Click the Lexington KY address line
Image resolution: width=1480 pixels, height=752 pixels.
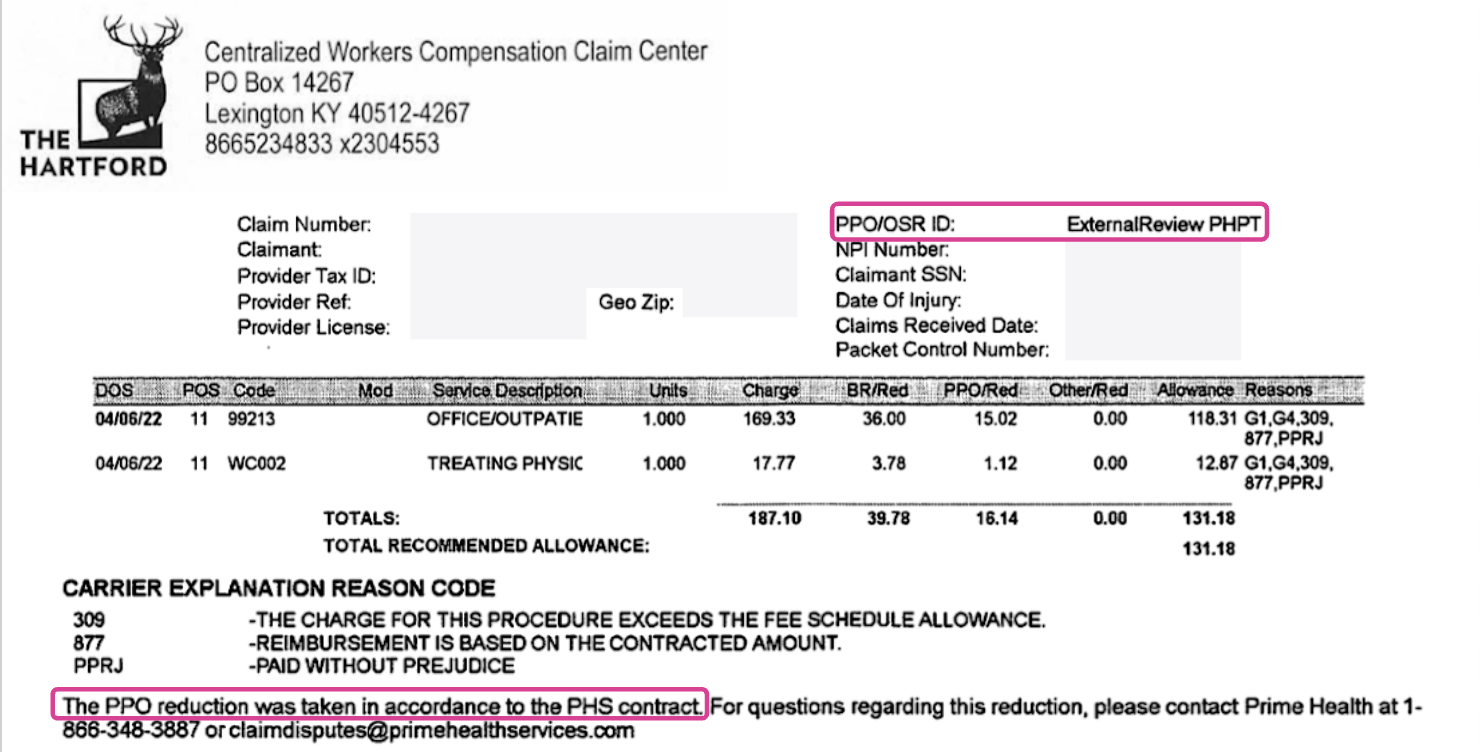click(x=337, y=113)
